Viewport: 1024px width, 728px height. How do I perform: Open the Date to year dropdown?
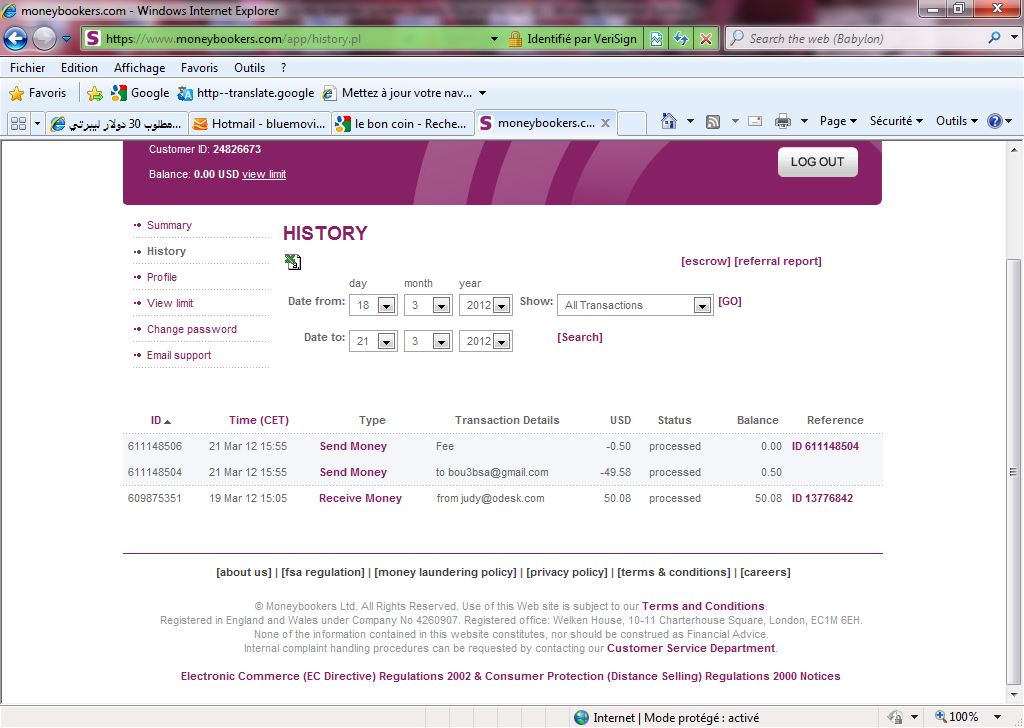(x=502, y=341)
